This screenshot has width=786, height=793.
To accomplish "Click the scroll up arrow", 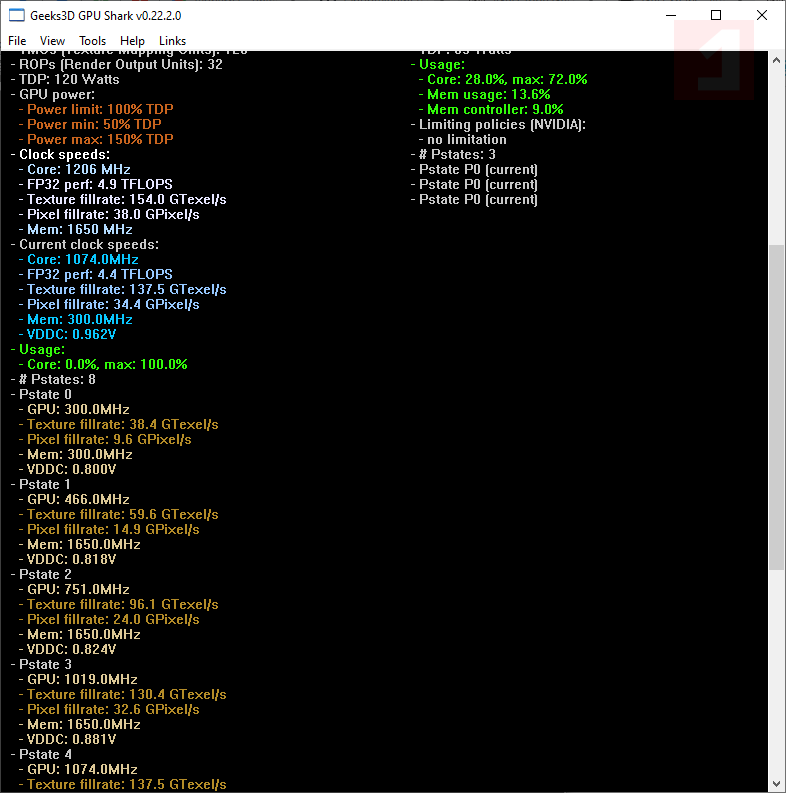I will point(776,60).
